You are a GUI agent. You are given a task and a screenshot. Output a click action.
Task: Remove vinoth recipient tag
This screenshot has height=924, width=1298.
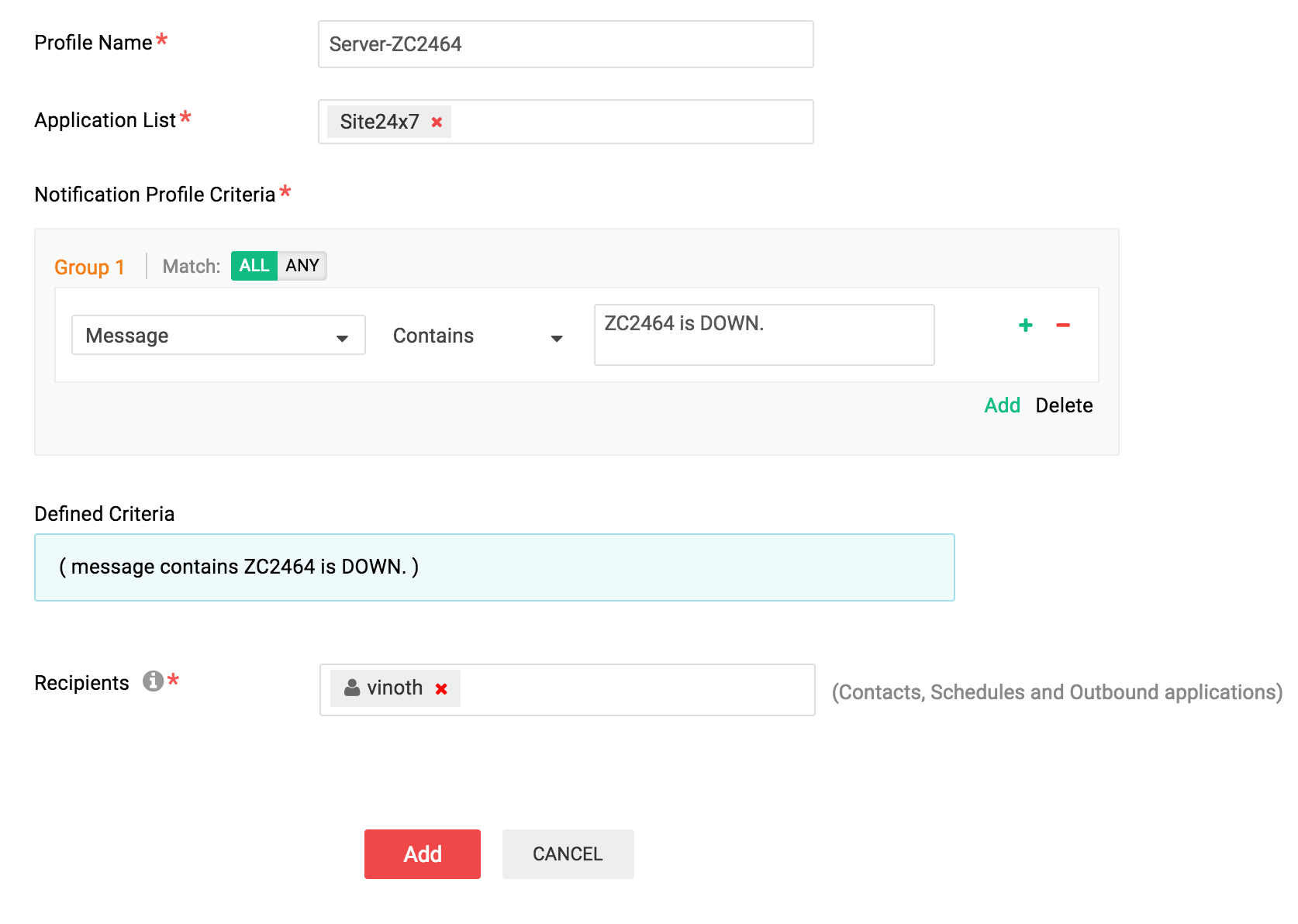pos(441,689)
